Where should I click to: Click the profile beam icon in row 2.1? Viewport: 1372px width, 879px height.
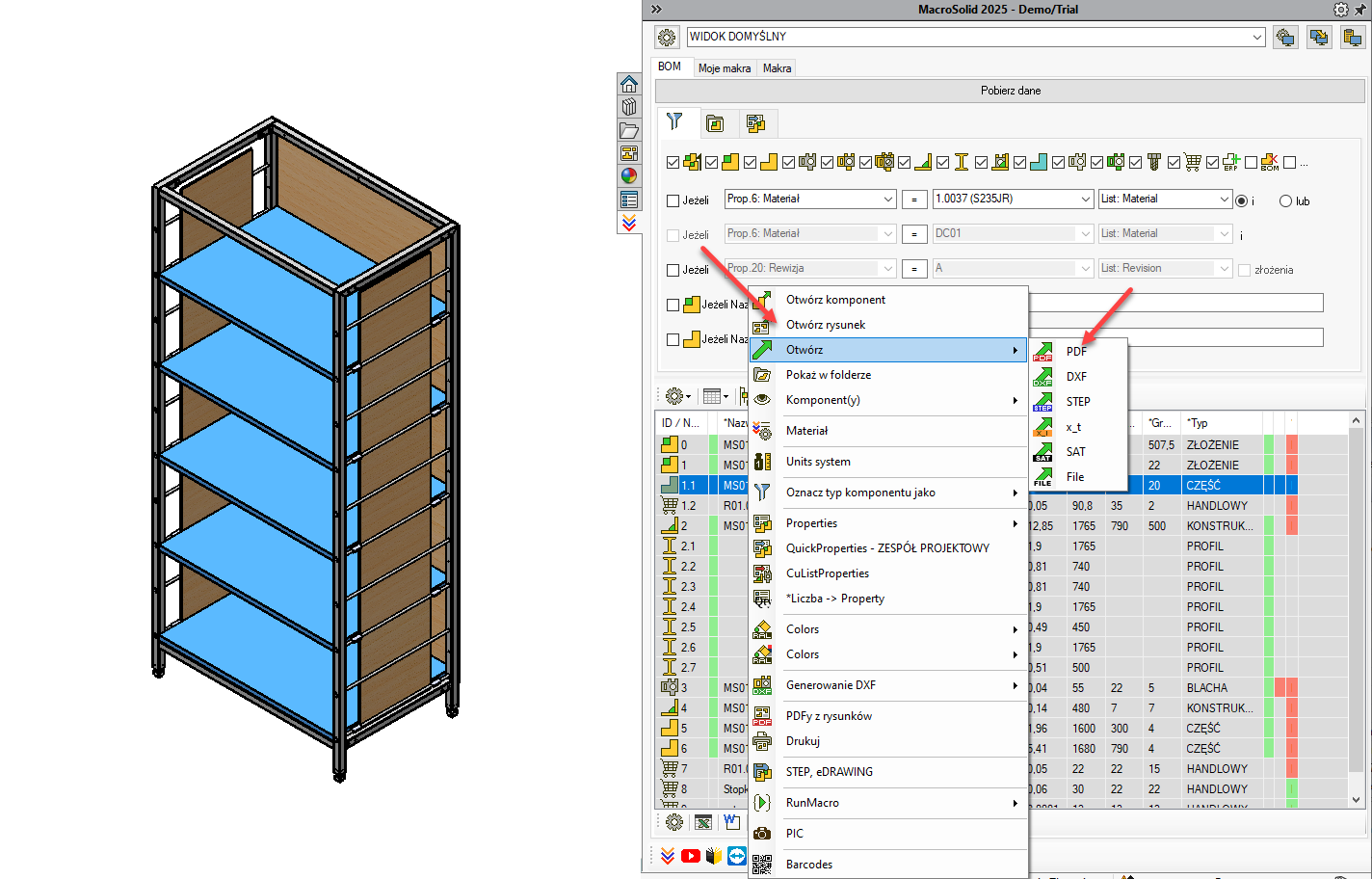(670, 546)
